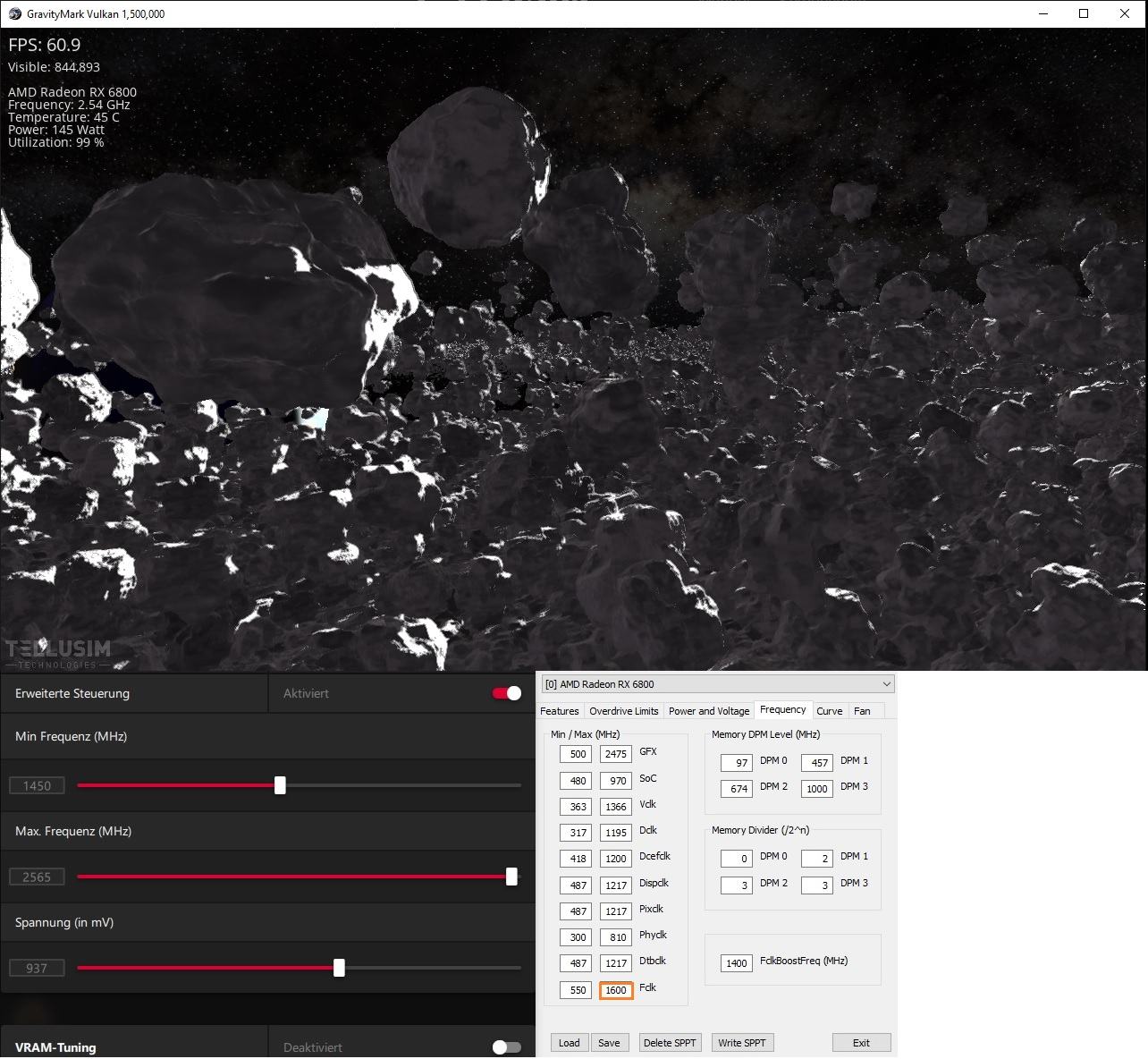
Task: Click Memory DPM Level DPM 2 field 674
Action: point(737,789)
